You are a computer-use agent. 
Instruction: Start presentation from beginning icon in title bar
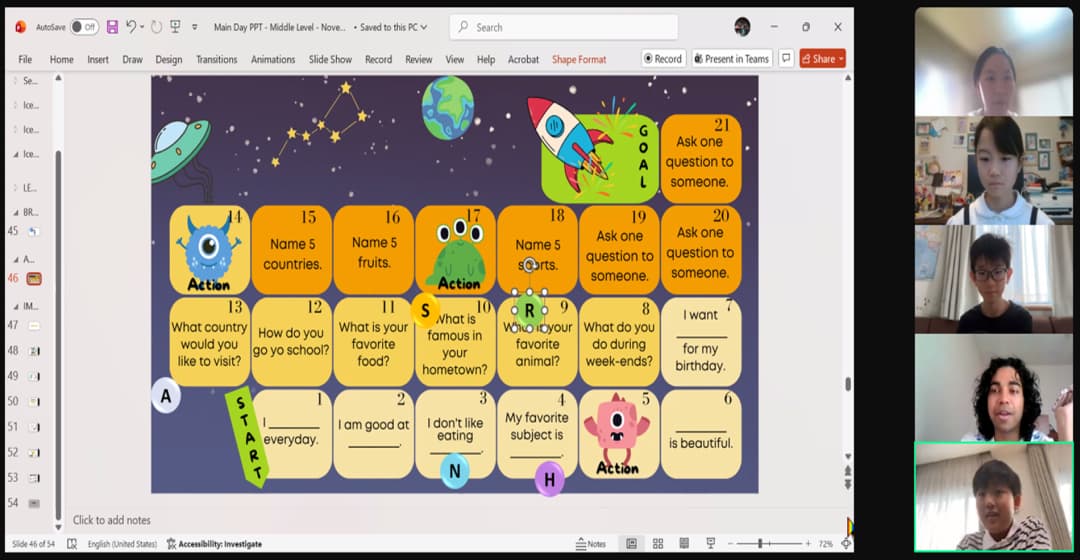175,27
